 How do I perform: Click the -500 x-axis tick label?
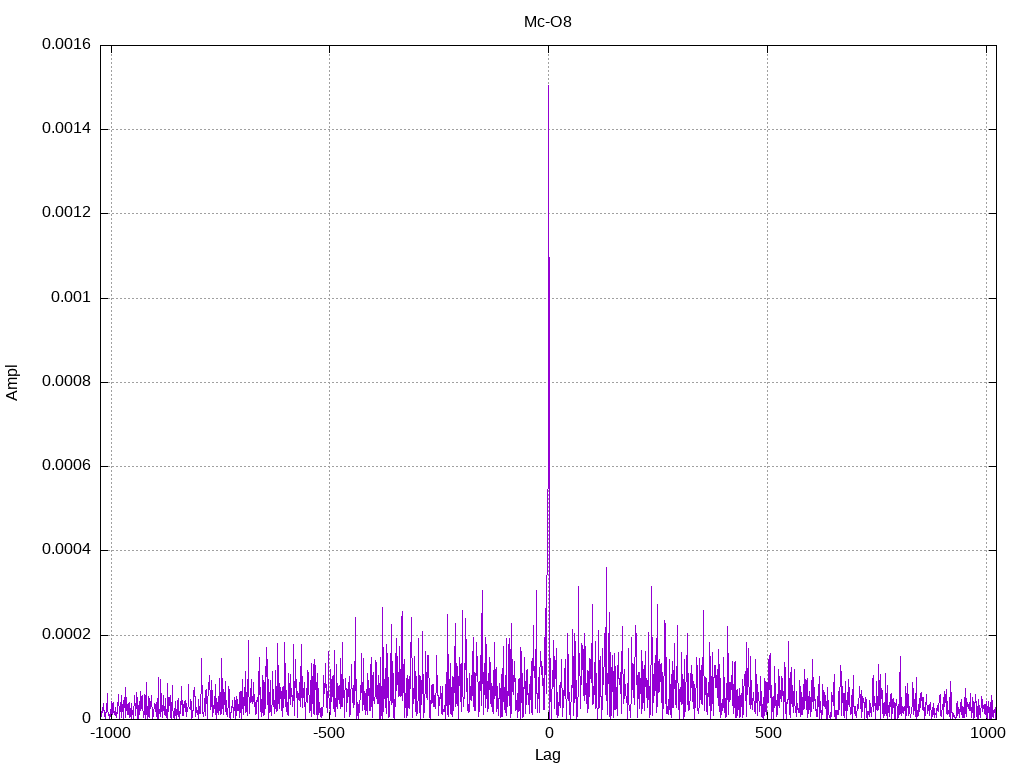pos(329,733)
